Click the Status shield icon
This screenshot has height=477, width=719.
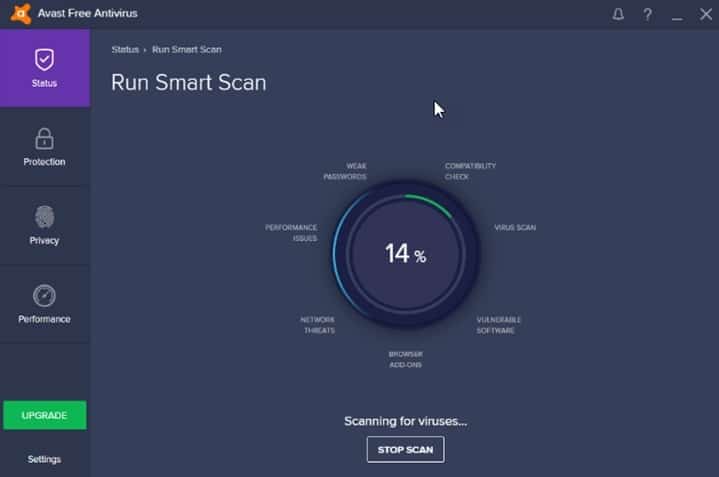[x=44, y=60]
